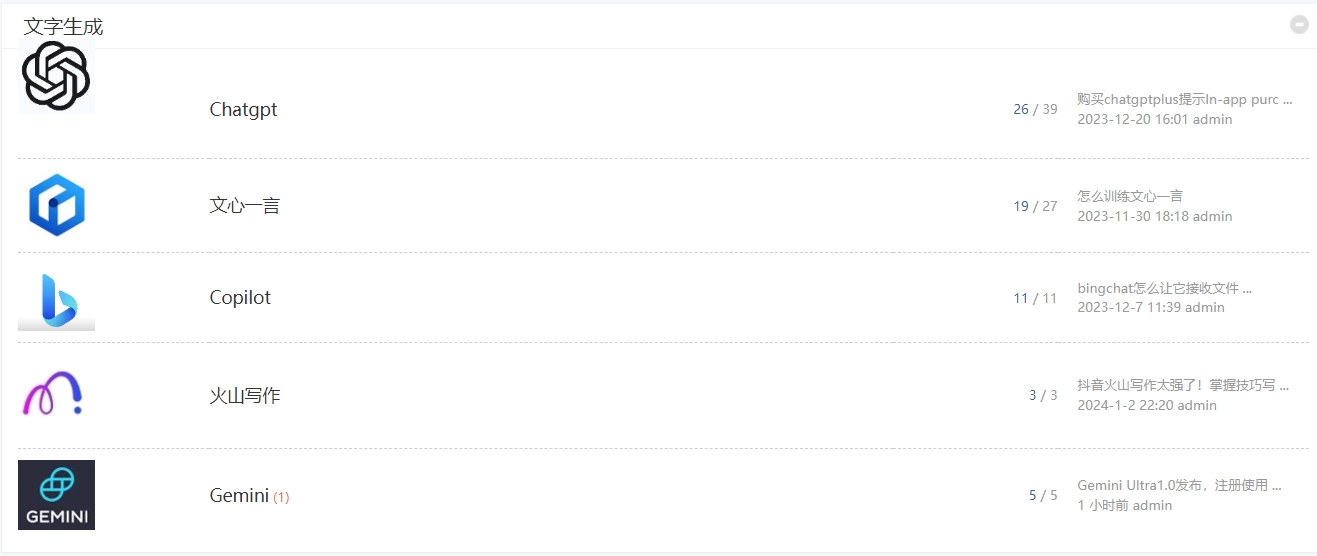Image resolution: width=1317 pixels, height=556 pixels.
Task: Click the Copilot Bing logo icon
Action: tap(56, 301)
